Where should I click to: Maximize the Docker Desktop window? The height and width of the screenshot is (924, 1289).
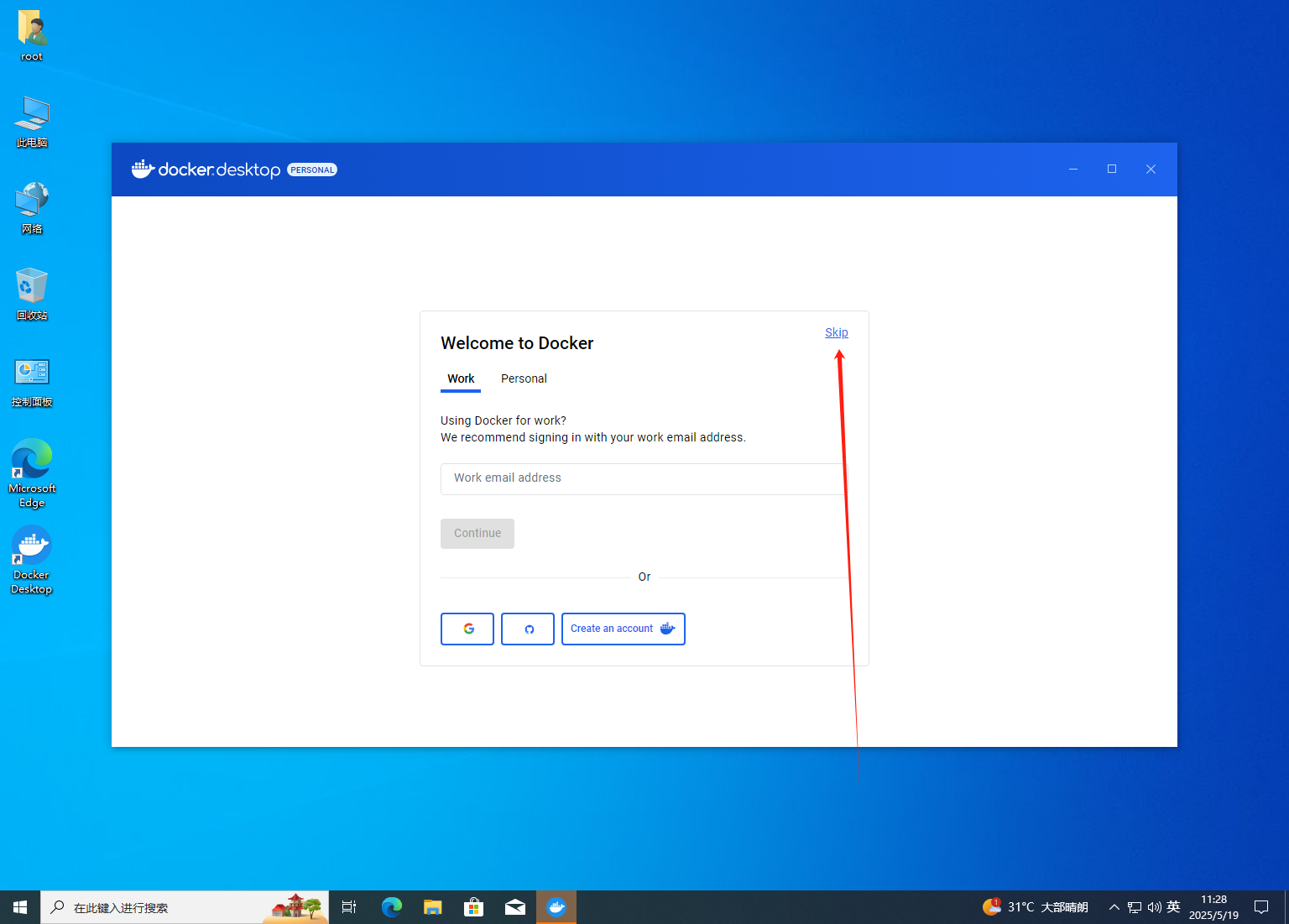tap(1112, 170)
